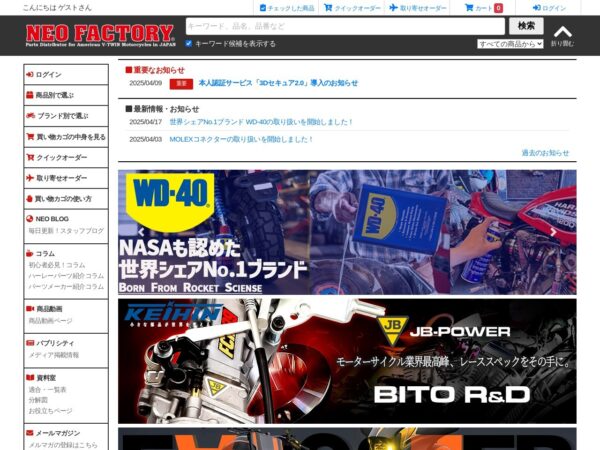
Task: Open sidebar 買い物カゴの使い方
Action: coord(66,199)
